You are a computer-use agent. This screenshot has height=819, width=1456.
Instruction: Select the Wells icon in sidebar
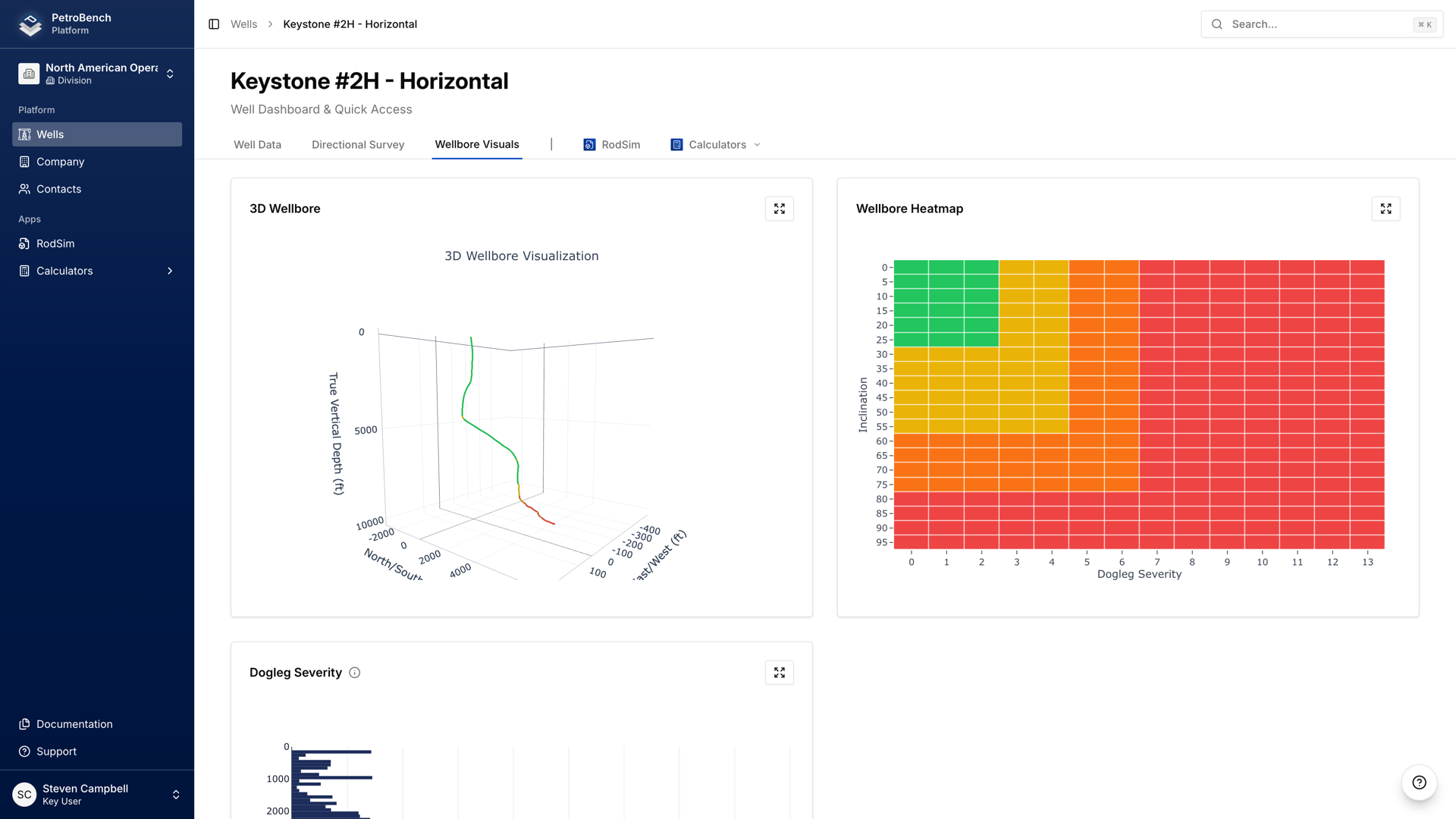tap(25, 134)
